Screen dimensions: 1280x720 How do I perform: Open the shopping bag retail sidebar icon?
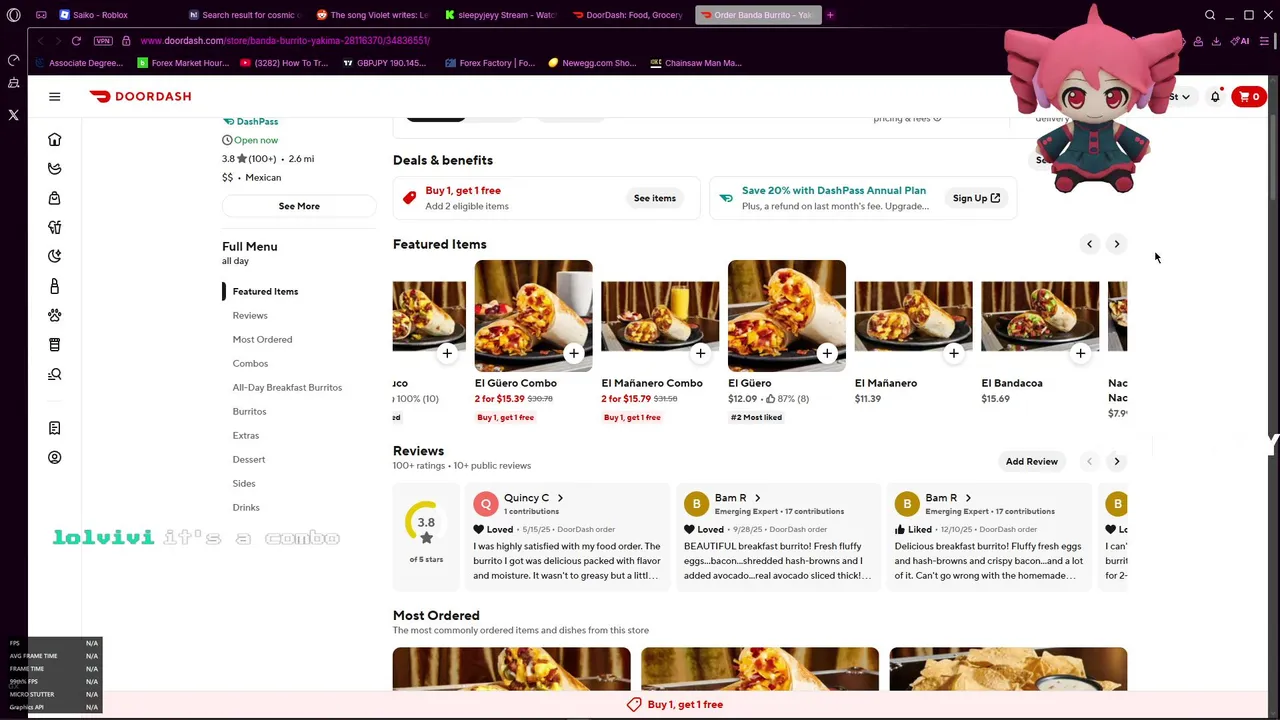click(x=55, y=198)
